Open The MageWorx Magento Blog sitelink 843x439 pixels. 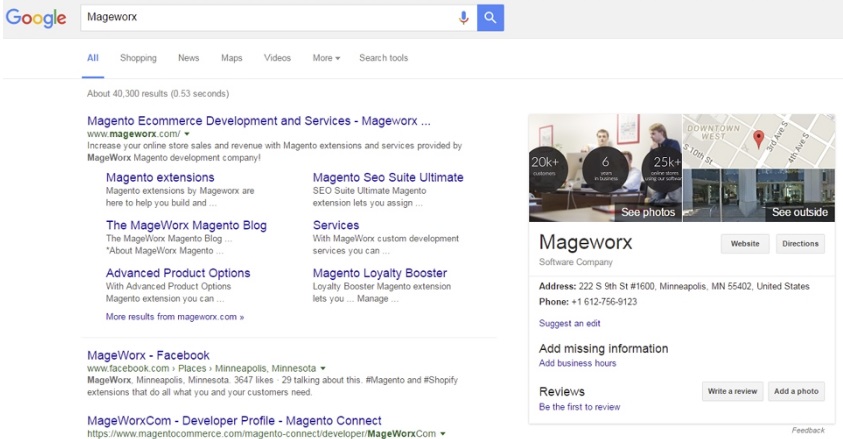186,225
